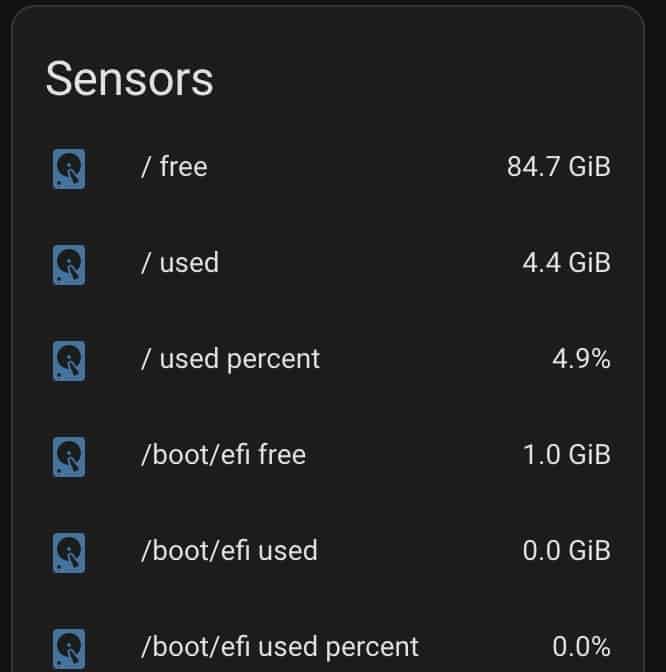Click the disk icon beside / used
This screenshot has width=666, height=672.
69,264
